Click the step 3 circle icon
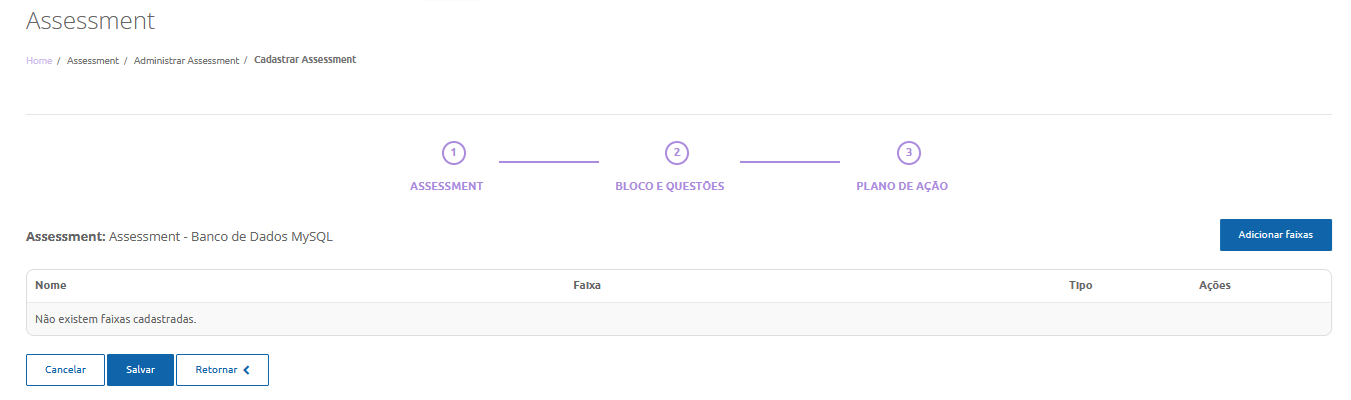Viewport: 1351px width, 400px height. (908, 153)
